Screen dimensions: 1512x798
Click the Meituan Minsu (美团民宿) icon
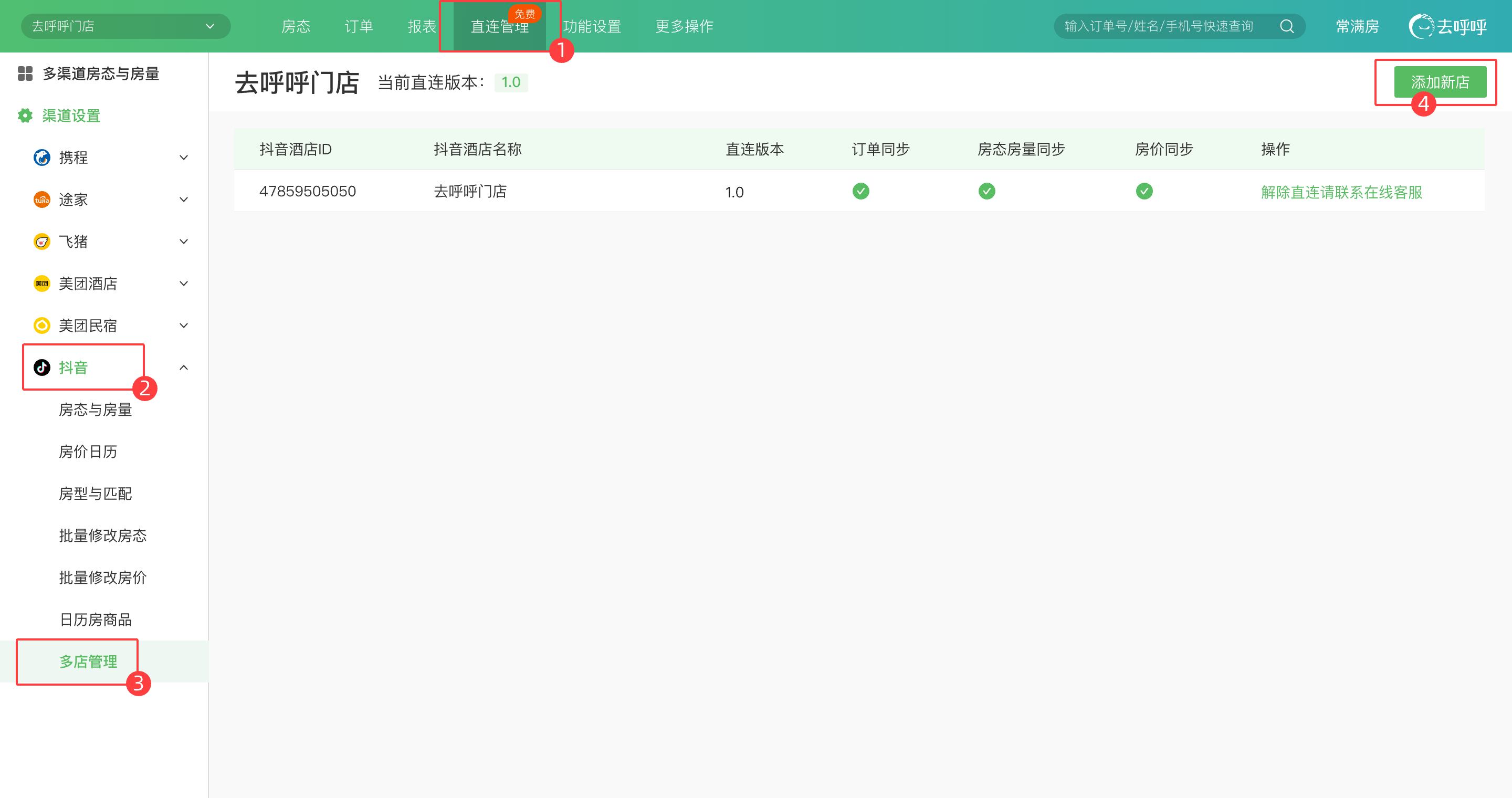[x=41, y=325]
